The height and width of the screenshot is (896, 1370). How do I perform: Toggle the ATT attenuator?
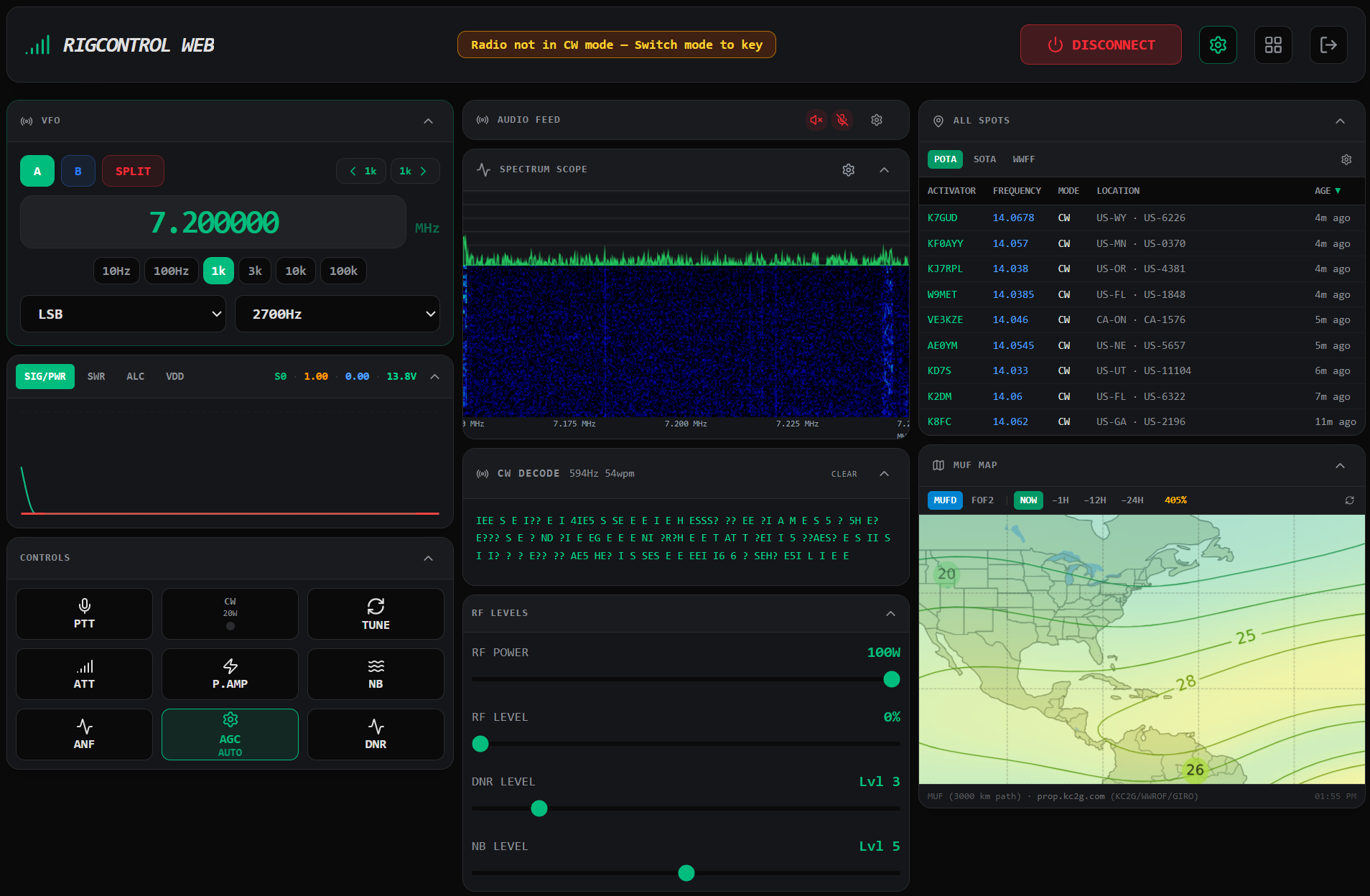click(x=84, y=674)
